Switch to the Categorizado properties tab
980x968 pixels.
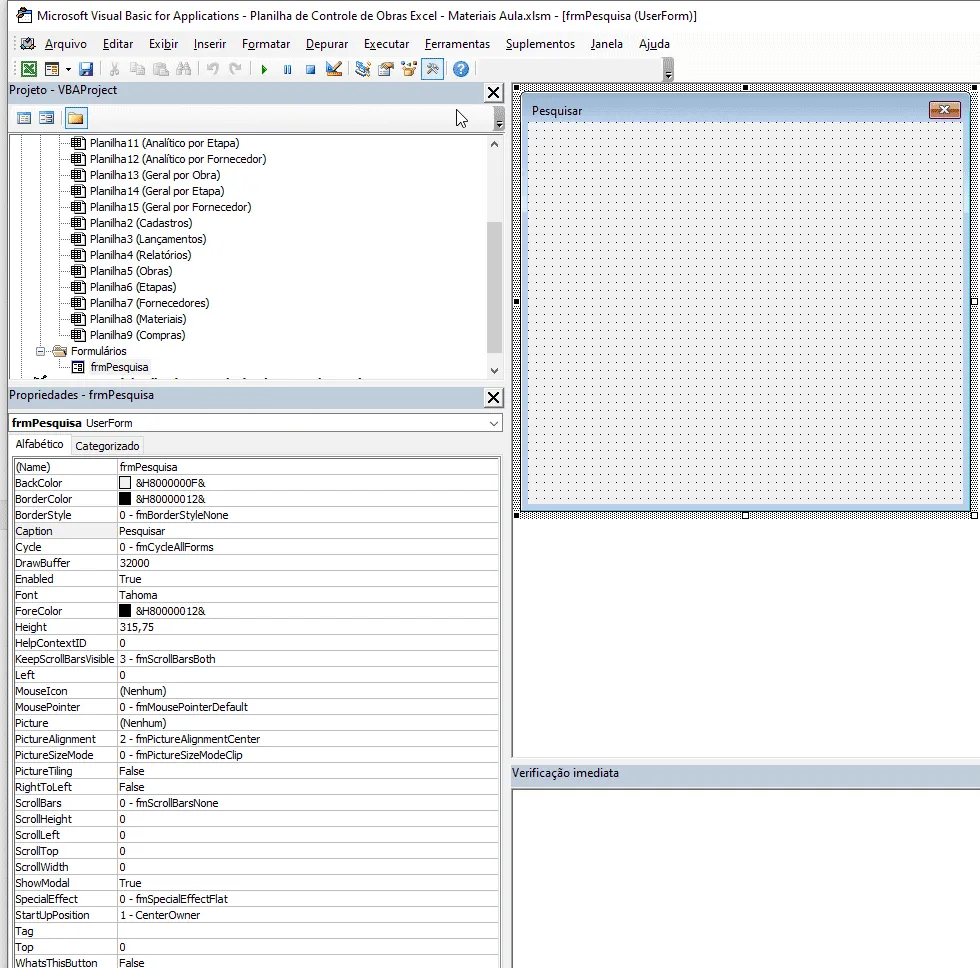[x=108, y=446]
